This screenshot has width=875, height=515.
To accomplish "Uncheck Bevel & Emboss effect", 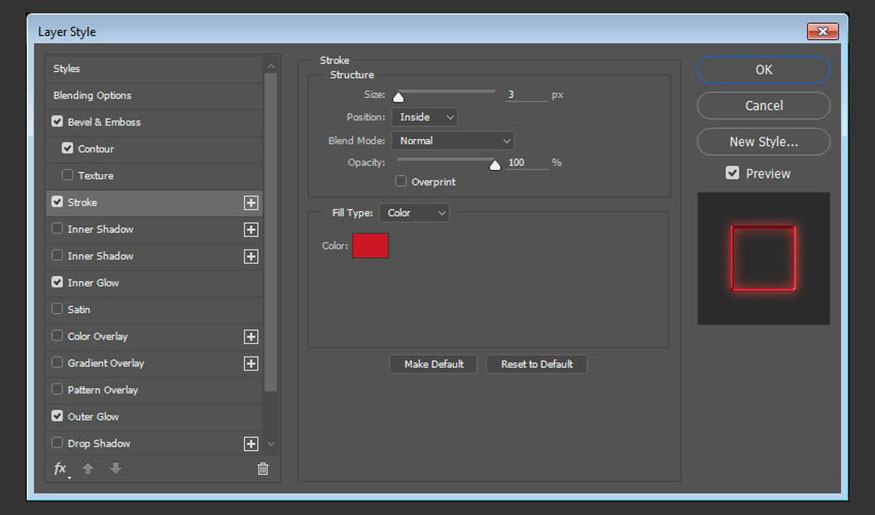I will tap(57, 121).
